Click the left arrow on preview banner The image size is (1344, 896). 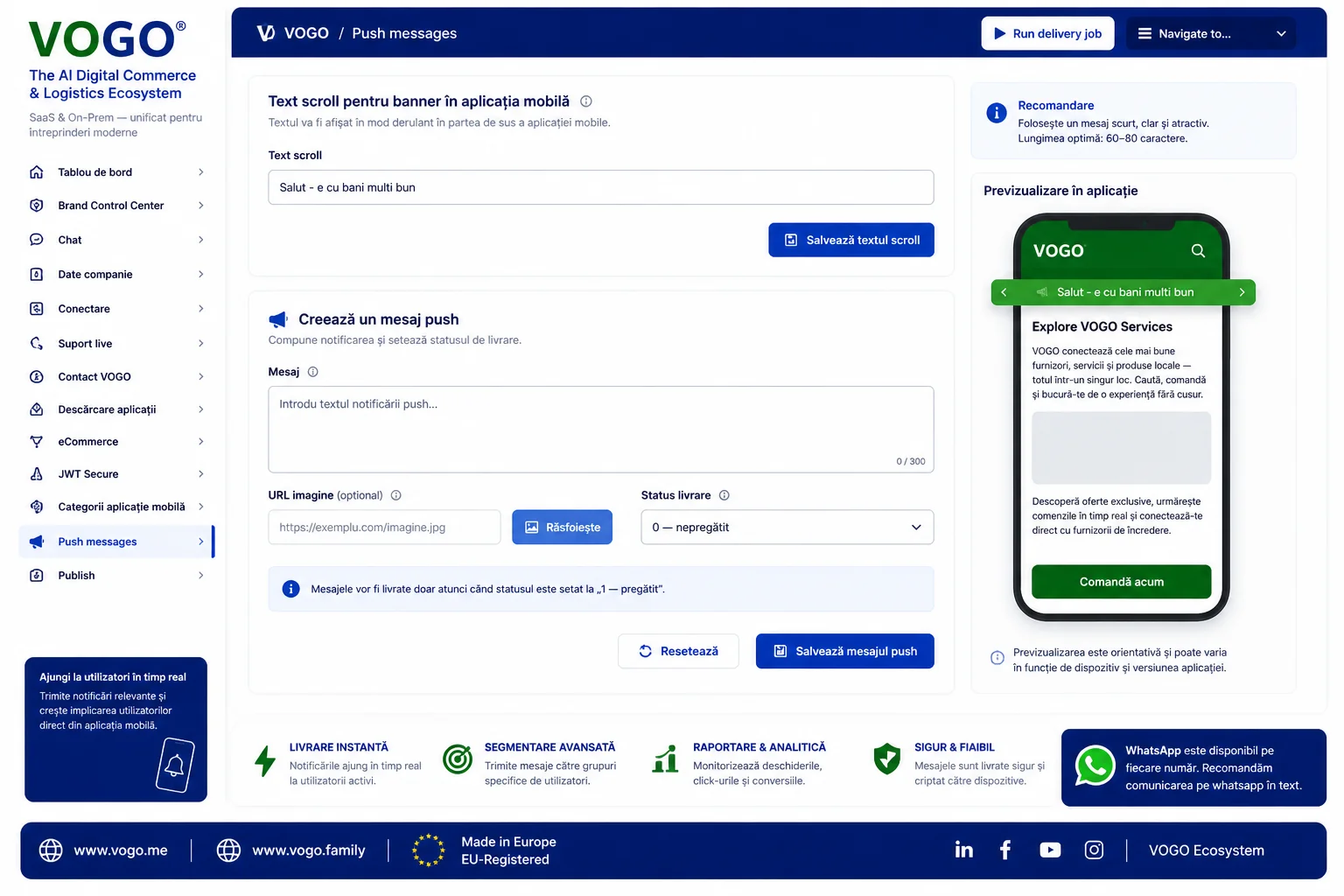pyautogui.click(x=1004, y=292)
